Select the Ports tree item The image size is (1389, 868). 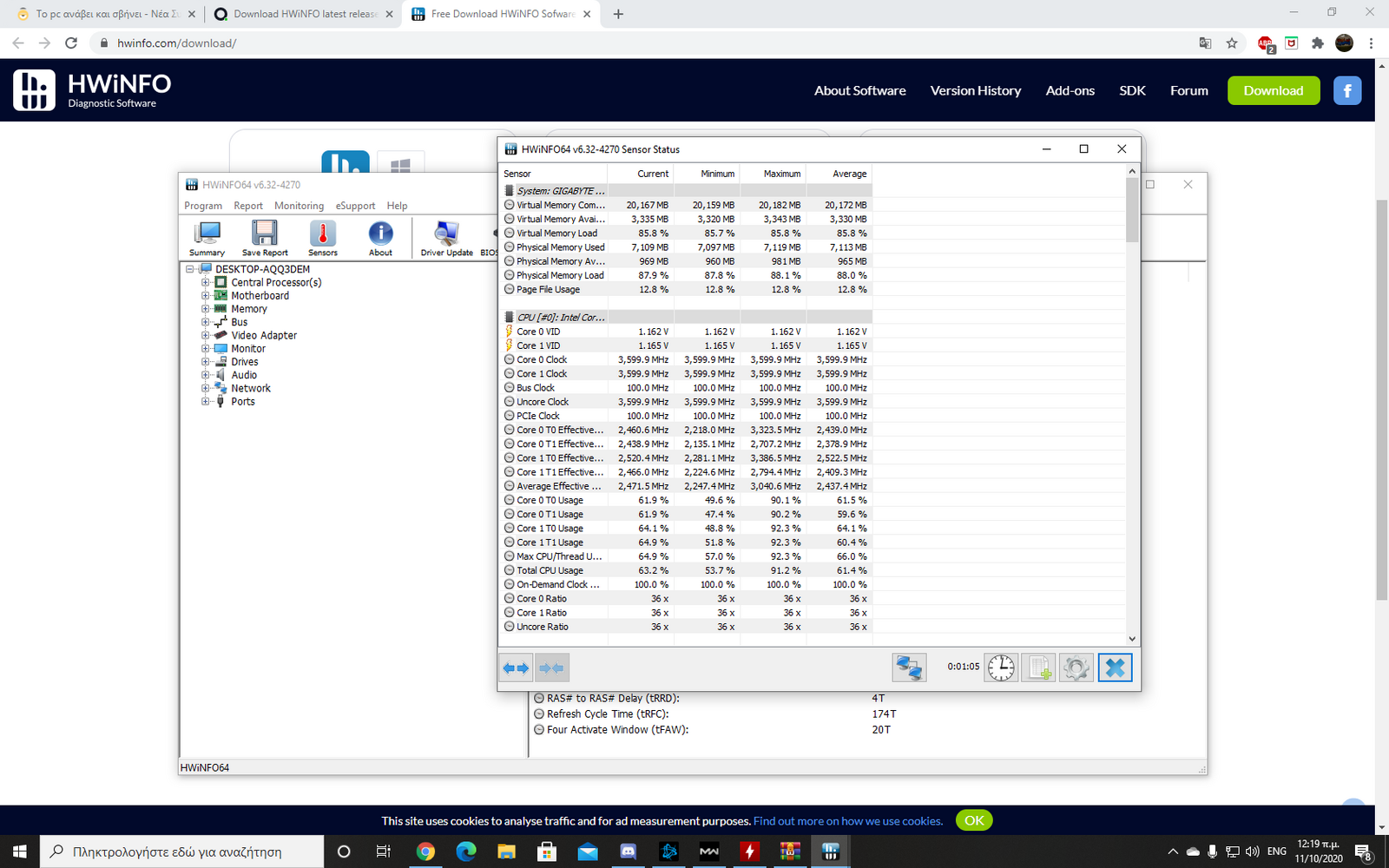point(243,401)
